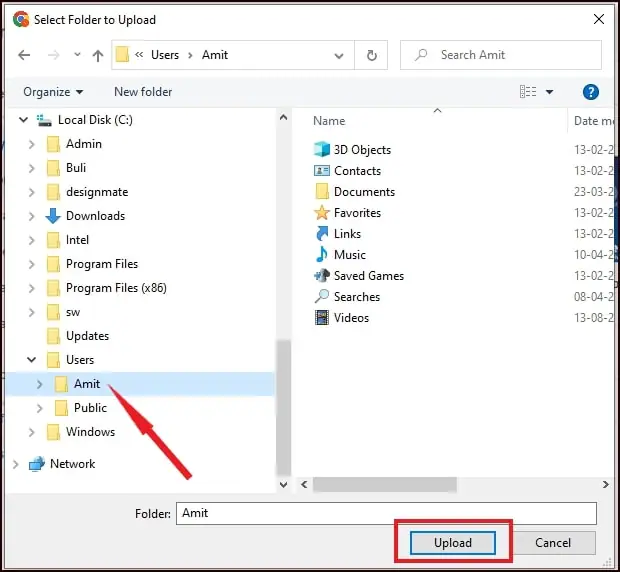Click the file list scroll left arrow

coord(304,485)
